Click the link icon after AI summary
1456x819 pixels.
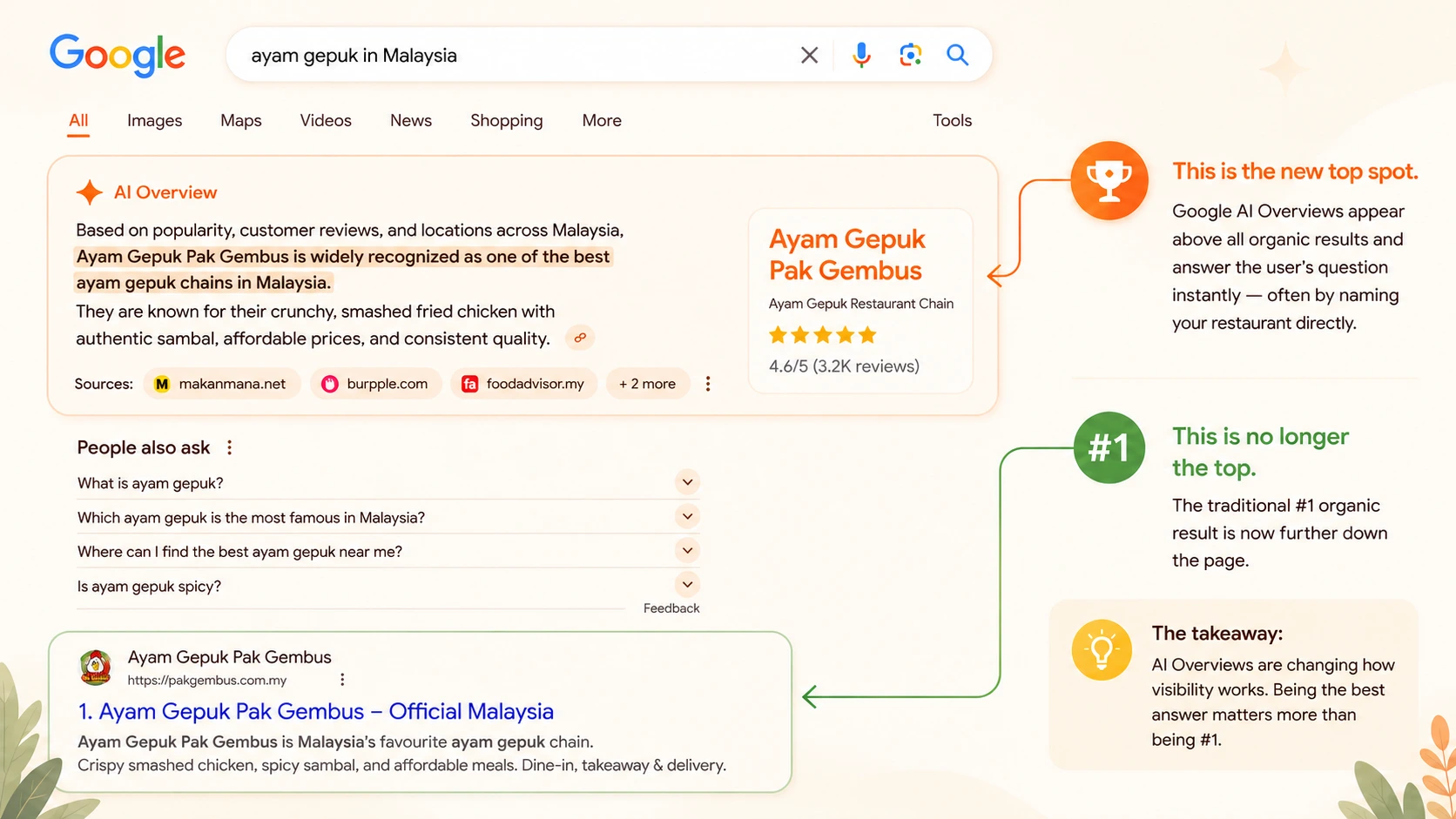tap(580, 338)
